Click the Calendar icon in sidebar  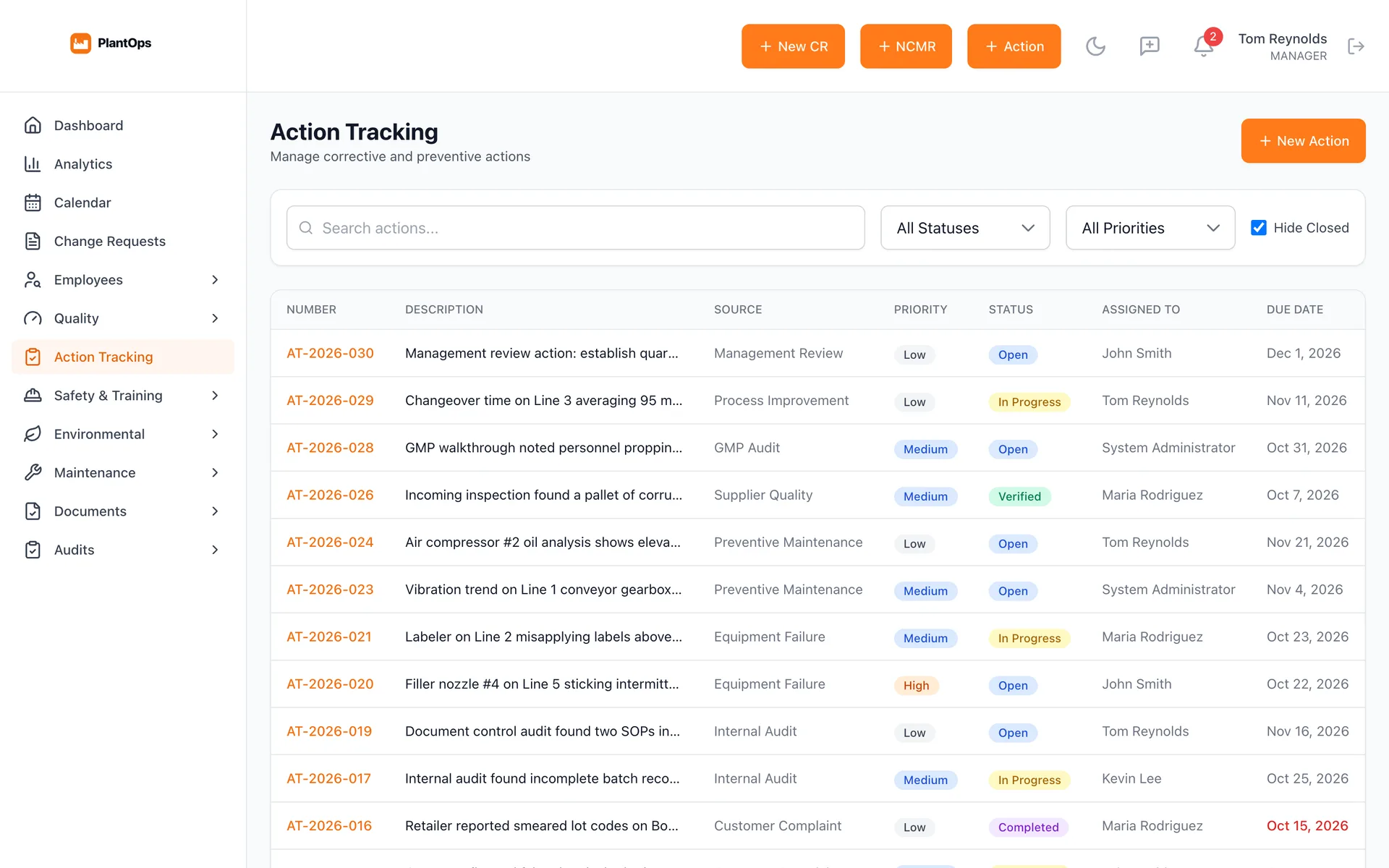click(x=33, y=203)
